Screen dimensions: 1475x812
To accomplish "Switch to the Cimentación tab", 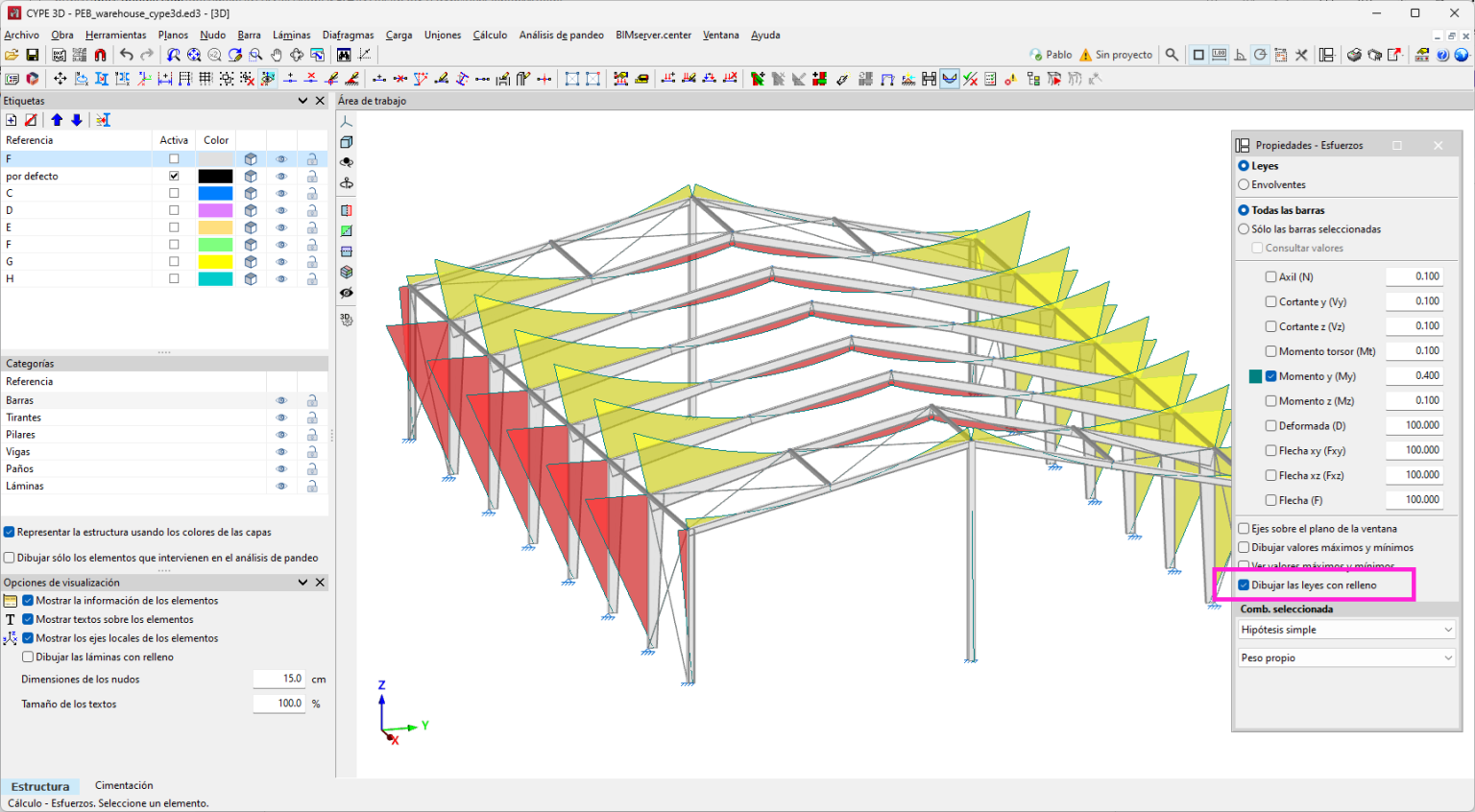I will pyautogui.click(x=124, y=786).
